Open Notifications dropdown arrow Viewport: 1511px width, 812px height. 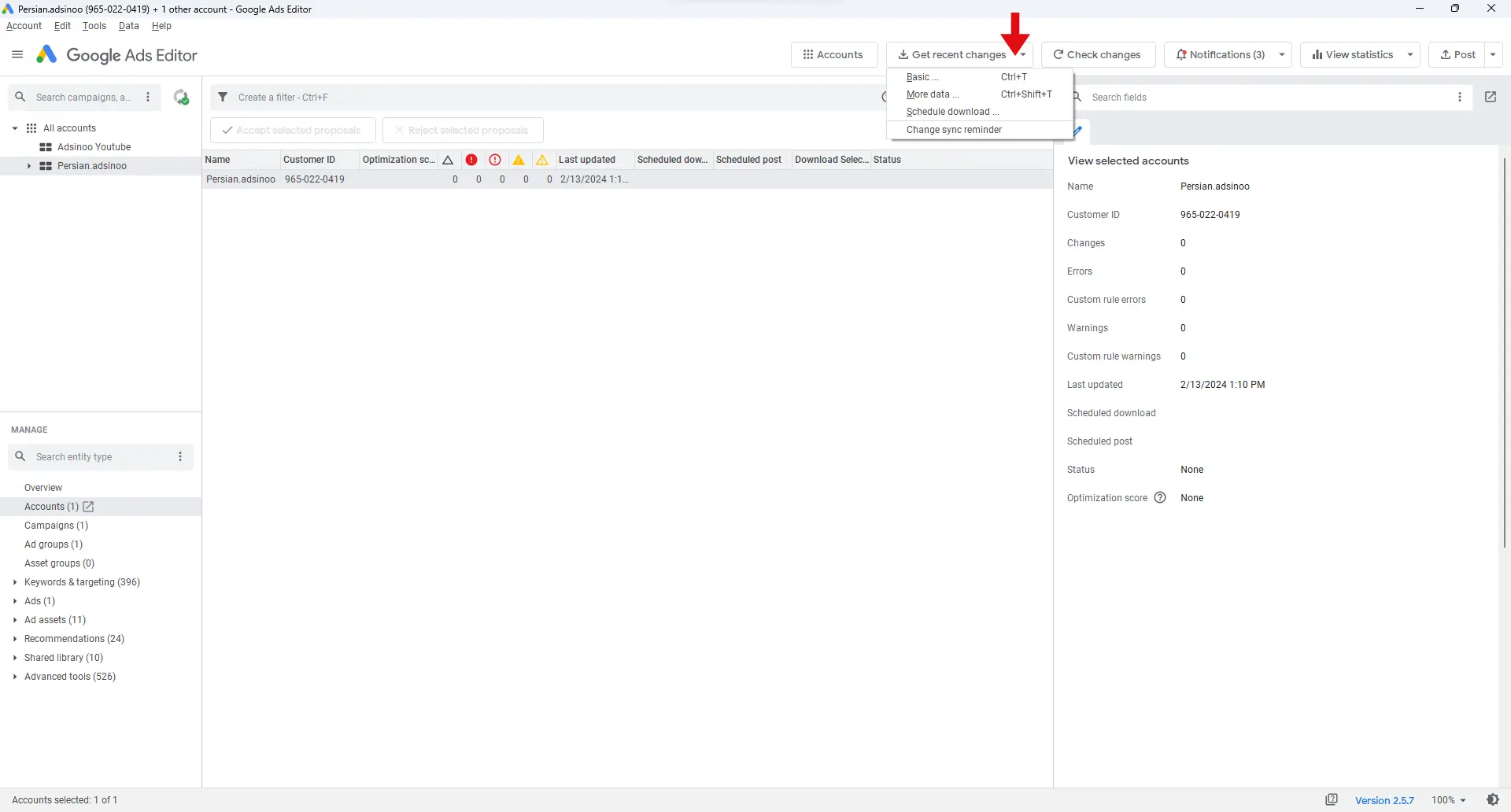pos(1282,55)
